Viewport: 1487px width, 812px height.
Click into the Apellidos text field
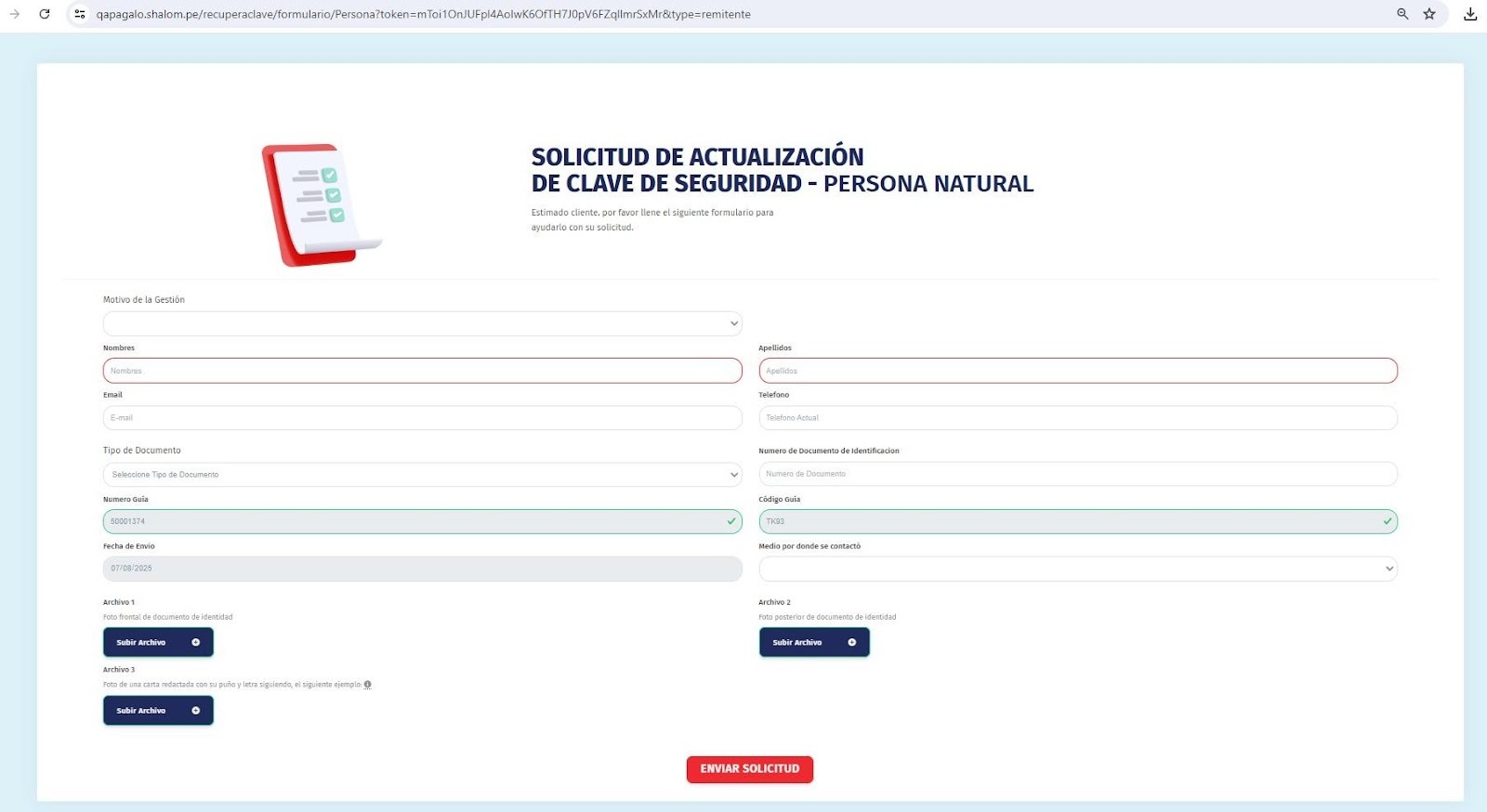1078,371
